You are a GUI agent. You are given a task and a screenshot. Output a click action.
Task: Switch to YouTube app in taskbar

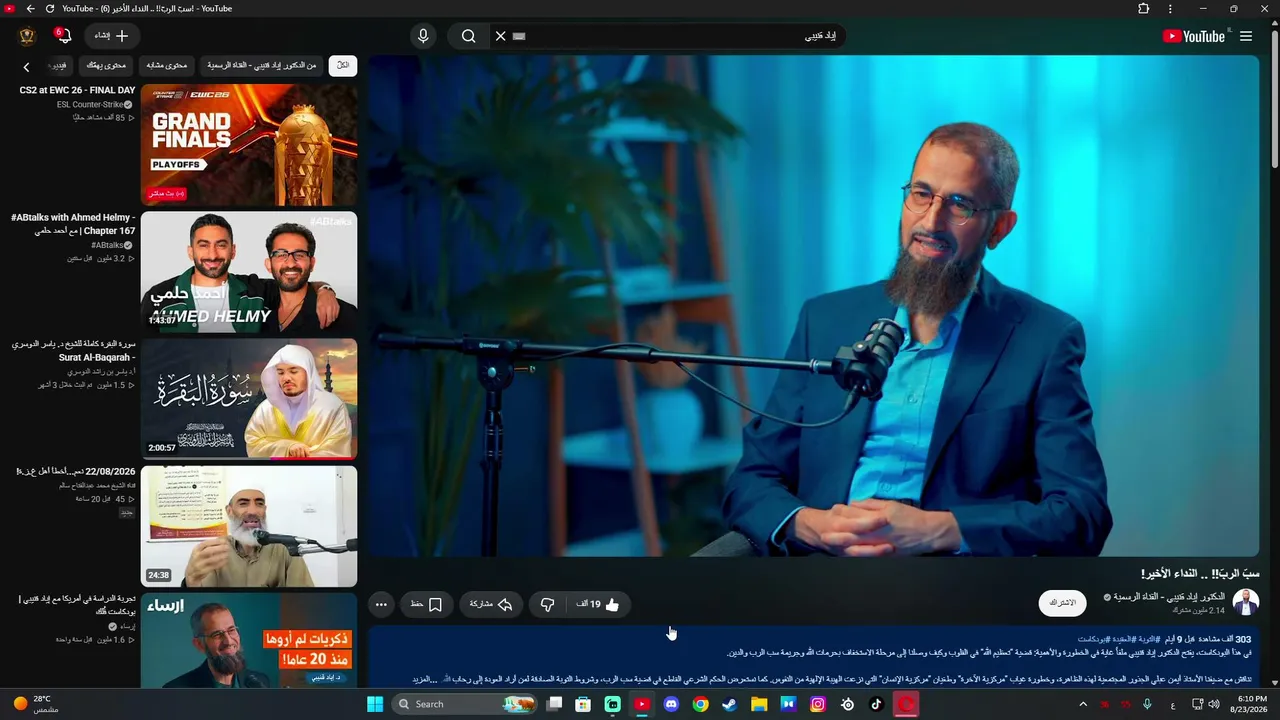[642, 704]
